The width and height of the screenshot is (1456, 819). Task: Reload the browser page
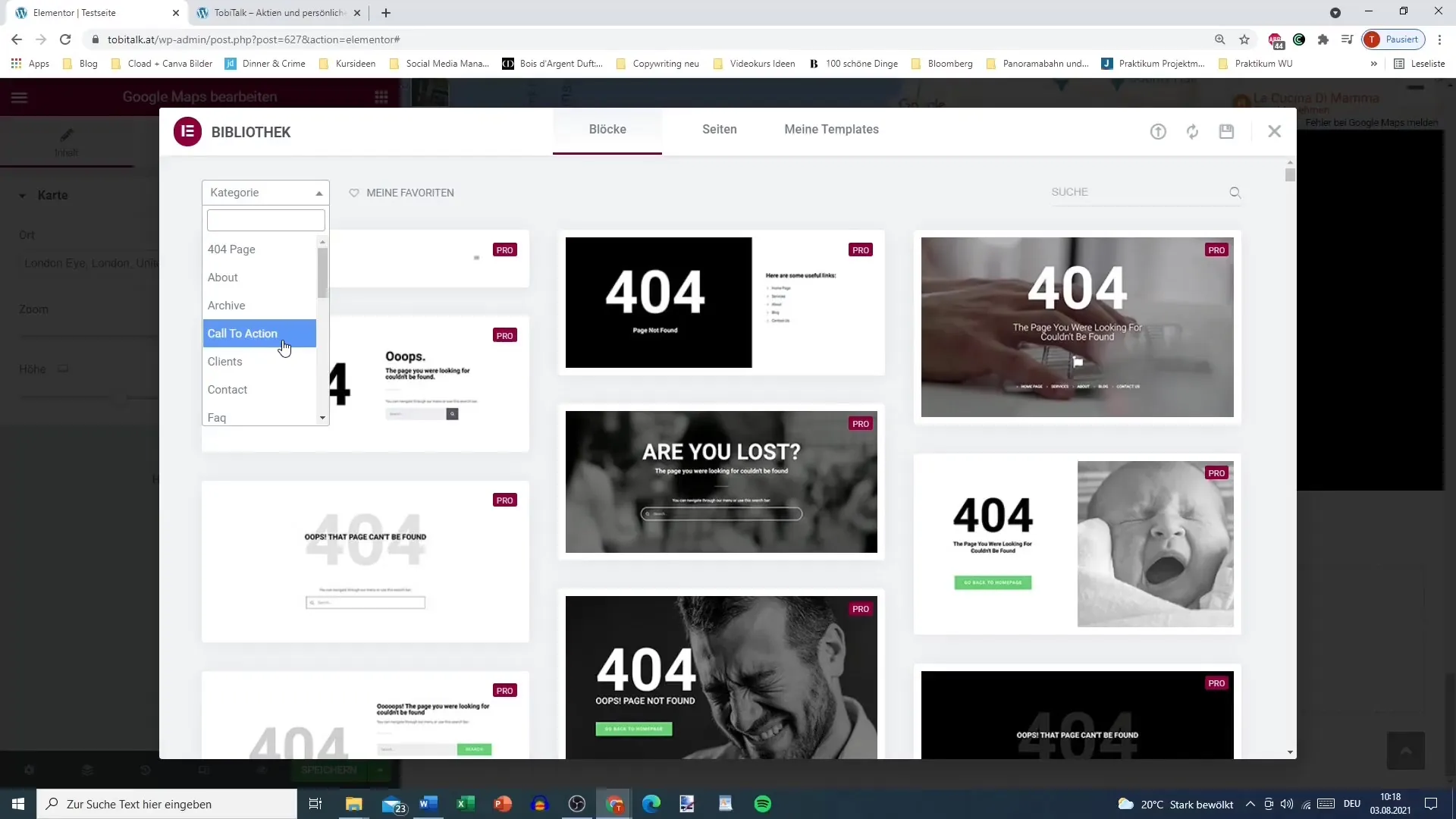pyautogui.click(x=65, y=39)
